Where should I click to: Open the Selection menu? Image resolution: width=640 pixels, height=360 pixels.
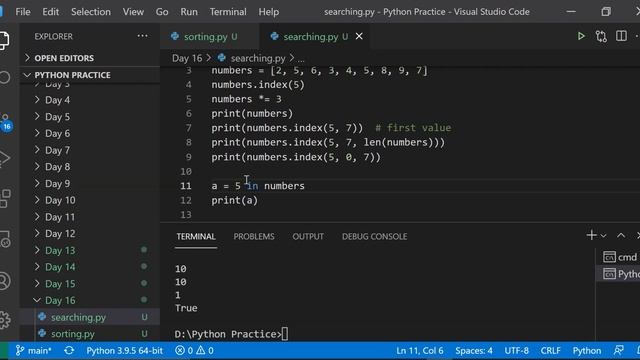pos(91,12)
